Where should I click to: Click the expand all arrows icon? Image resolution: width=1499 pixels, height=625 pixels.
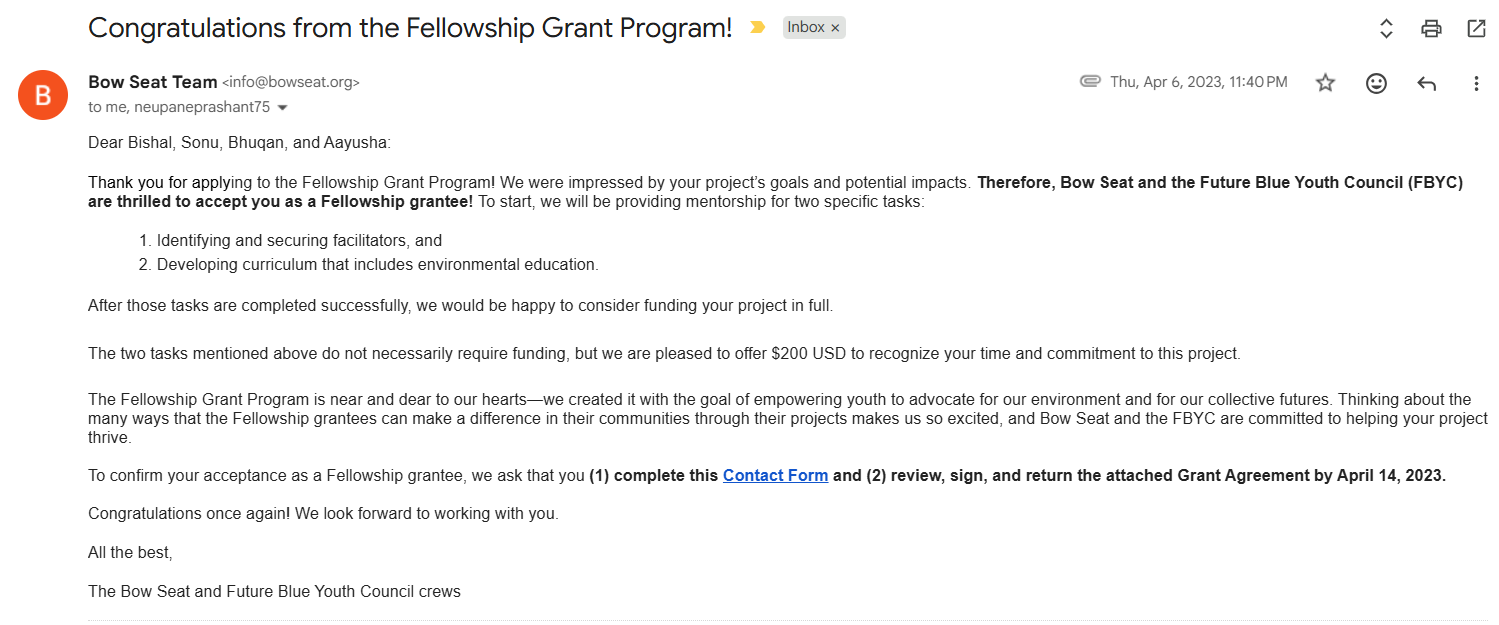coord(1386,28)
